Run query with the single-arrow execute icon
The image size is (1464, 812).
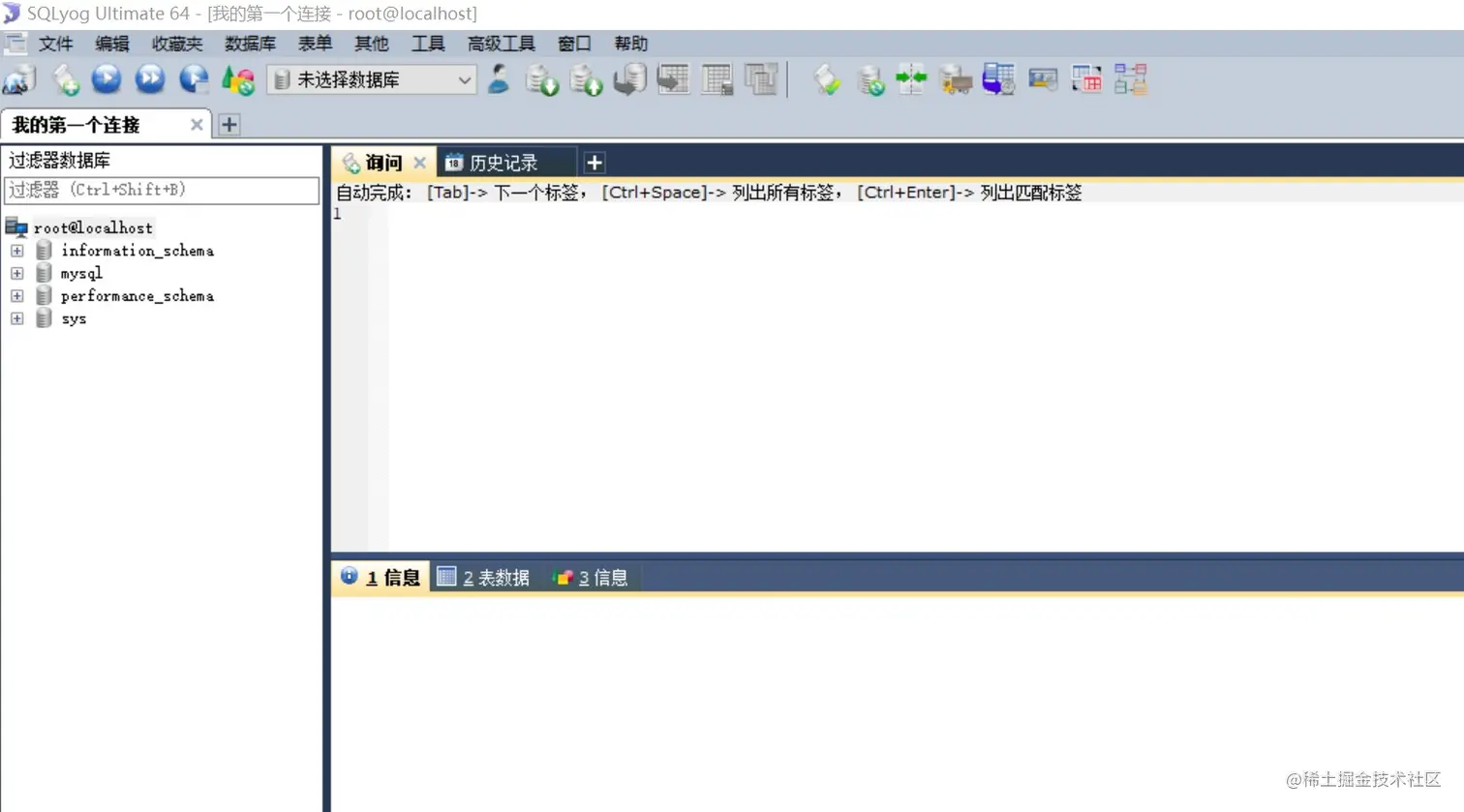107,79
